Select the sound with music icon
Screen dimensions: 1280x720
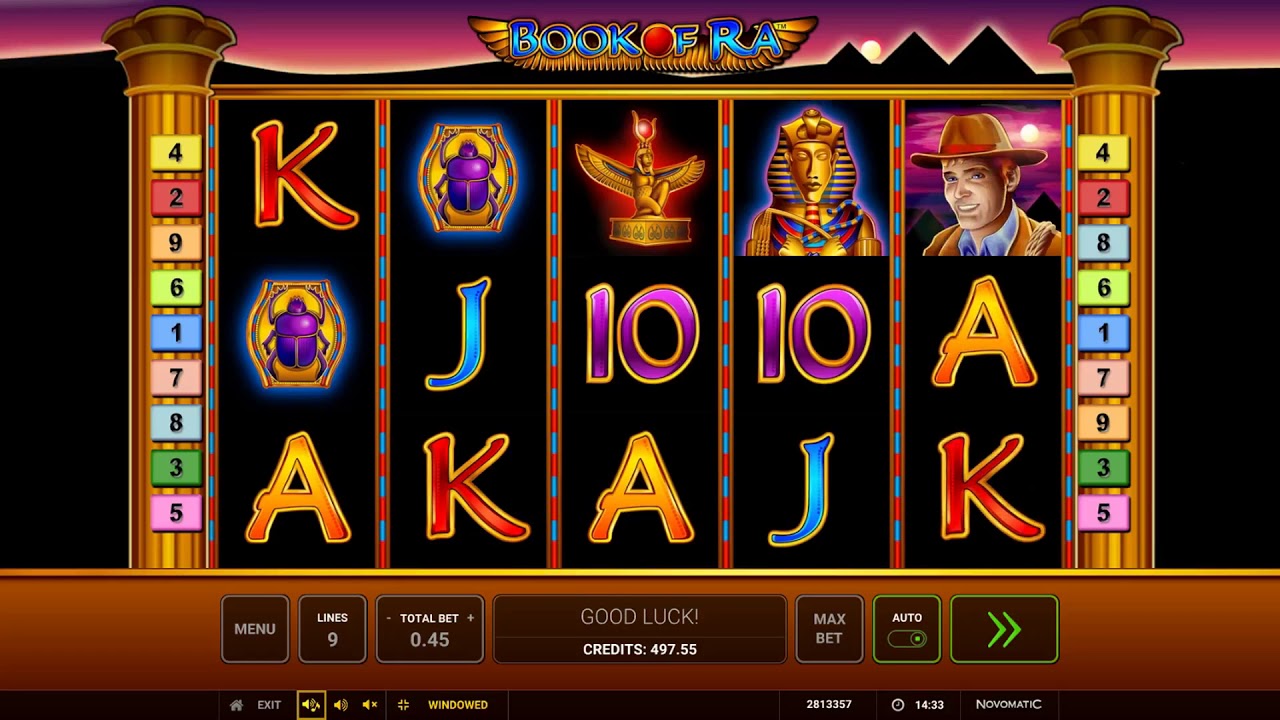(311, 705)
